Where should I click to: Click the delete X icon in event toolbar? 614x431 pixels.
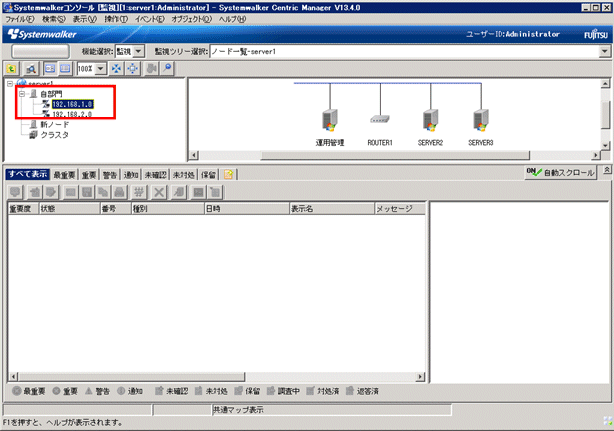(158, 191)
